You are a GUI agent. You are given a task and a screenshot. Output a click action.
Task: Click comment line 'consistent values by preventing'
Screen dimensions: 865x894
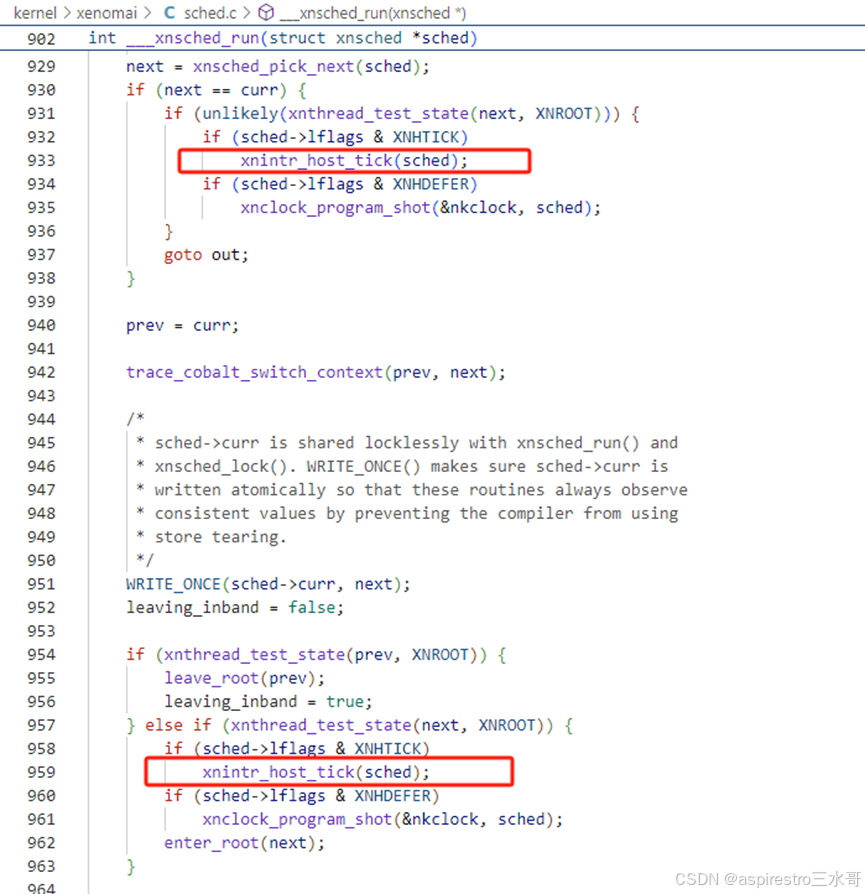pos(407,514)
